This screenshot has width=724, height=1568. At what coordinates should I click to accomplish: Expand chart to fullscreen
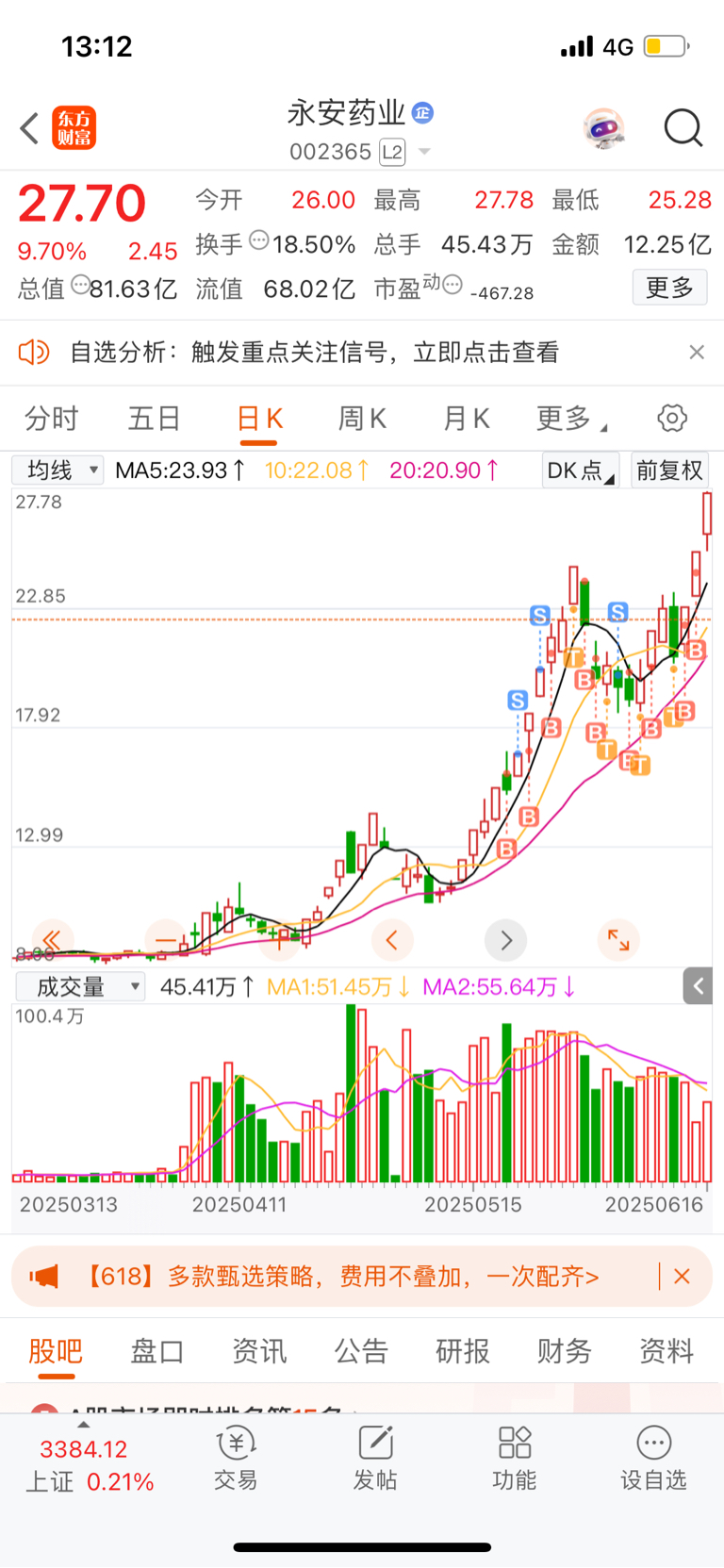(x=618, y=940)
